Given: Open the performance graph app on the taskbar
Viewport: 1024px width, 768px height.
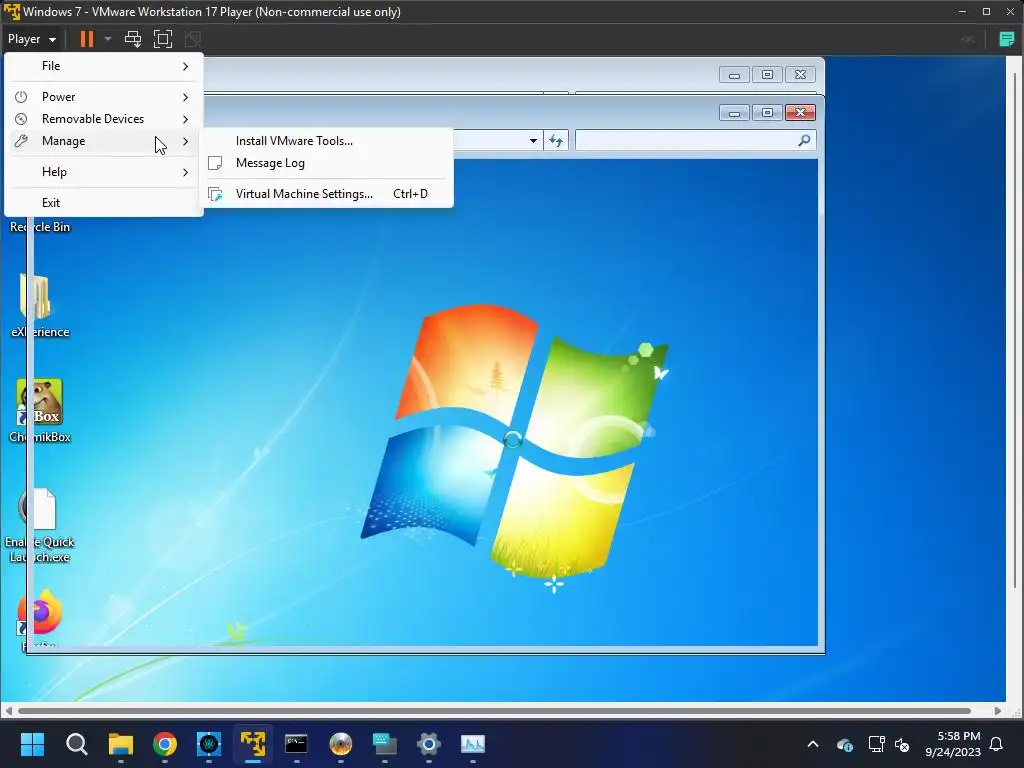Looking at the screenshot, I should click(x=472, y=744).
